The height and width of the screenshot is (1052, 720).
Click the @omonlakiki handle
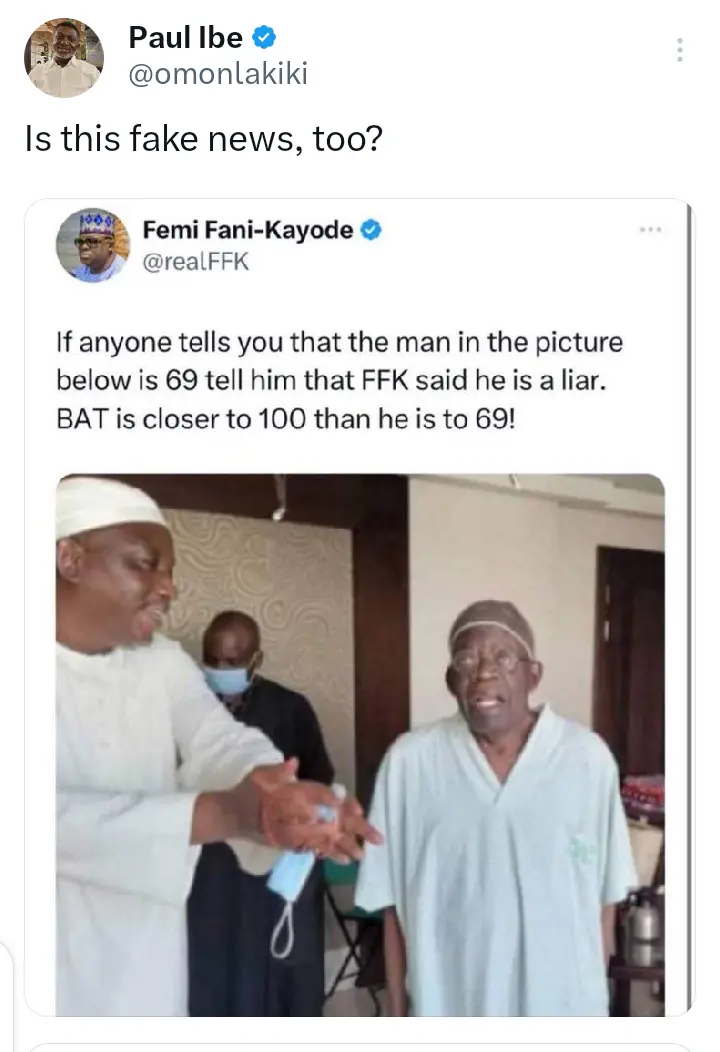point(218,73)
